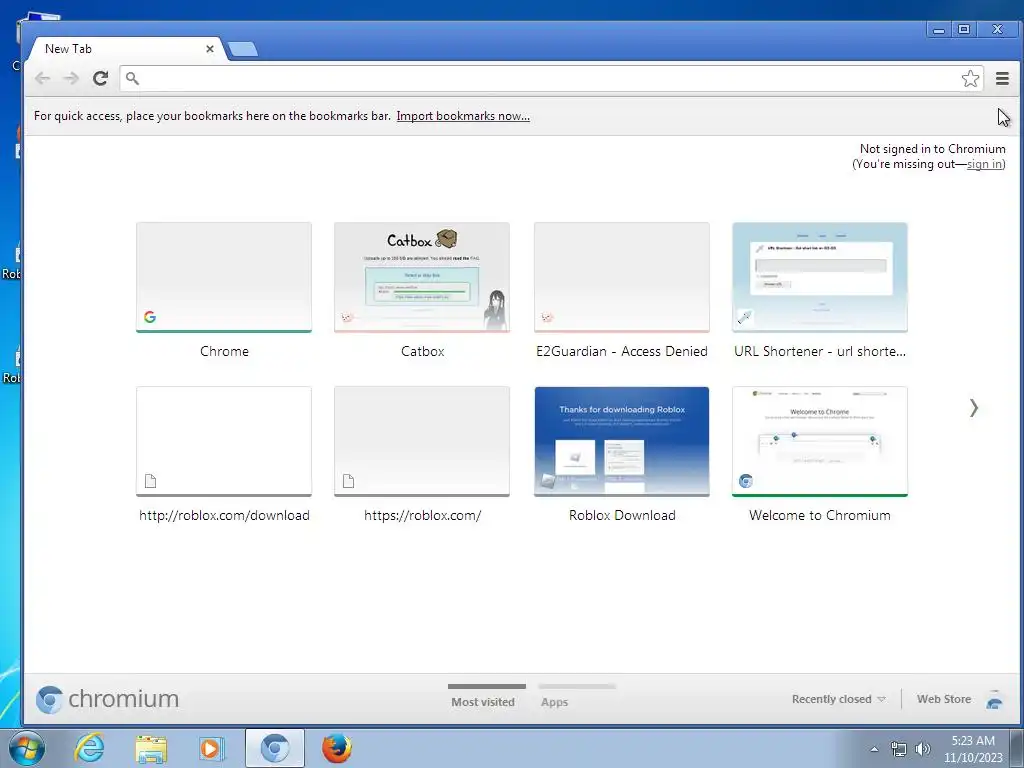The width and height of the screenshot is (1024, 768).
Task: Click the Google favicon on Chrome tile
Action: 150,317
